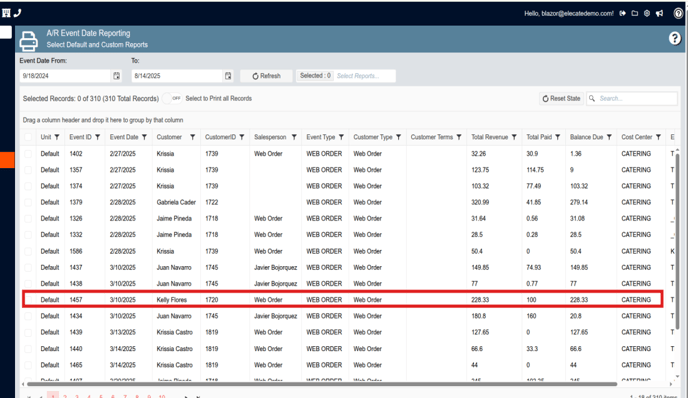
Task: Open the Total Paid column filter icon
Action: point(558,137)
